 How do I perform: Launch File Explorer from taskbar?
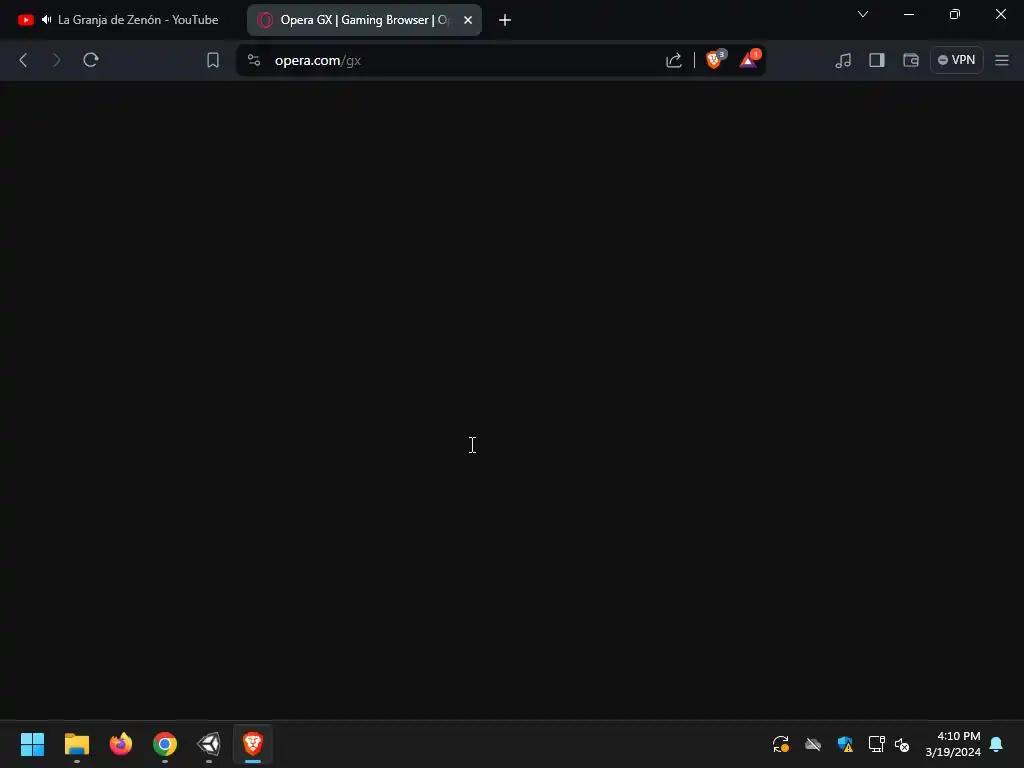(x=76, y=744)
